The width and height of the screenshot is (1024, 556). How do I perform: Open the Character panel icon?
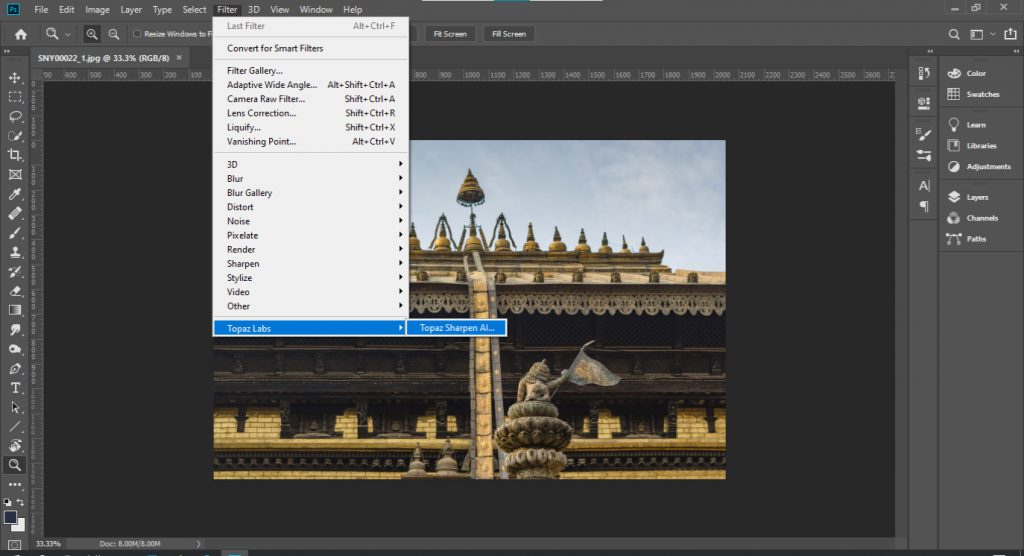[924, 186]
